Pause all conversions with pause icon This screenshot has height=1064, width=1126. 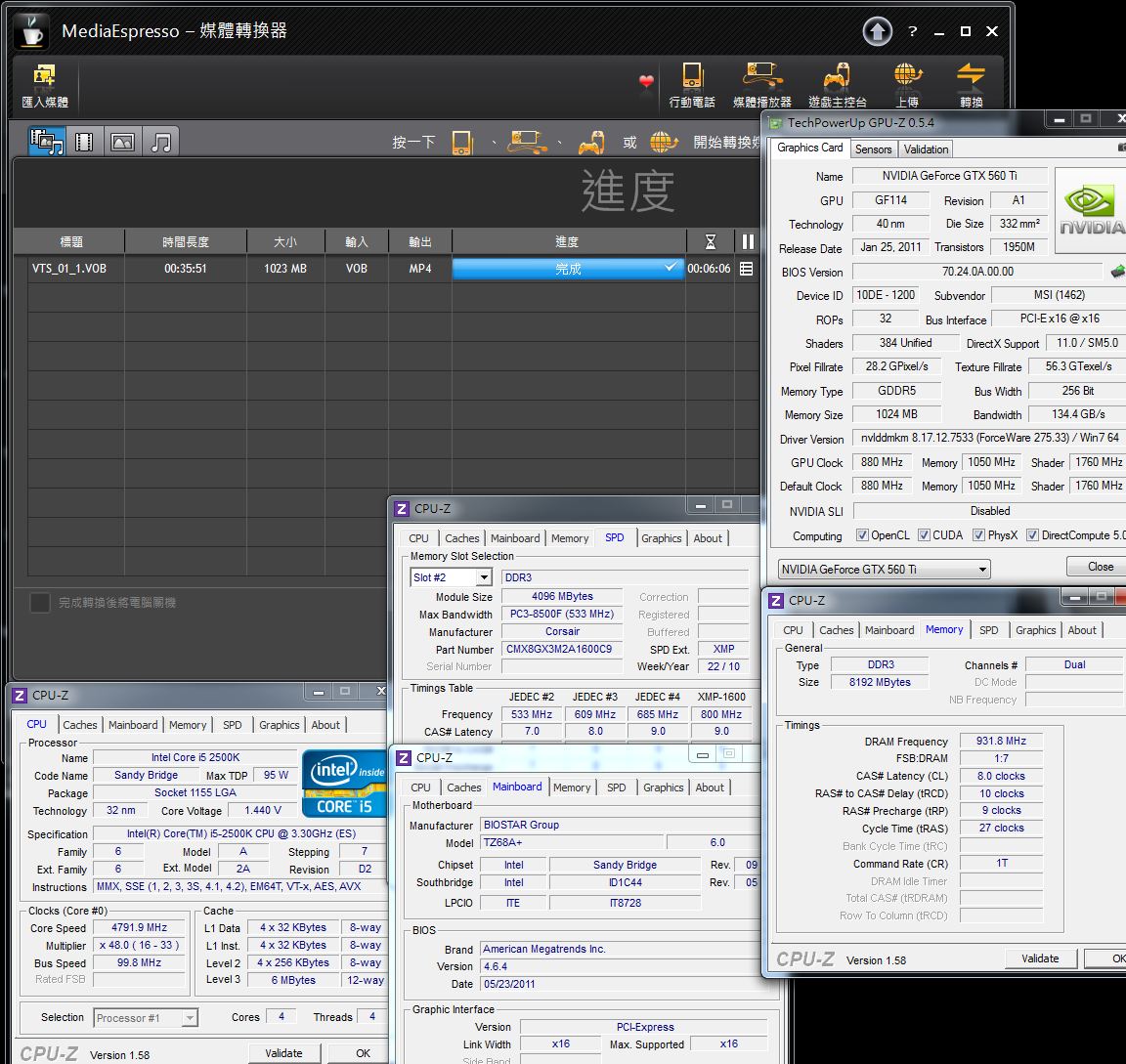pyautogui.click(x=748, y=242)
